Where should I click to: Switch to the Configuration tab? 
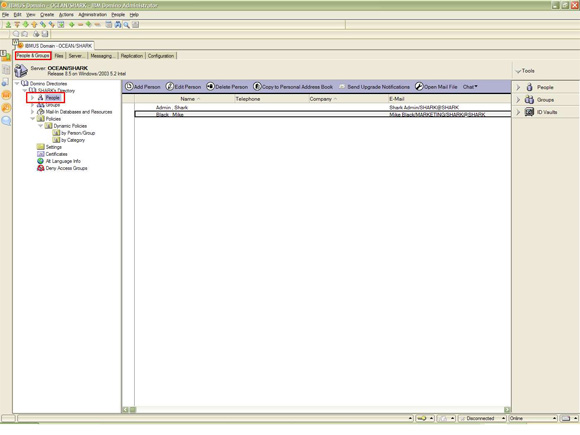pos(161,56)
